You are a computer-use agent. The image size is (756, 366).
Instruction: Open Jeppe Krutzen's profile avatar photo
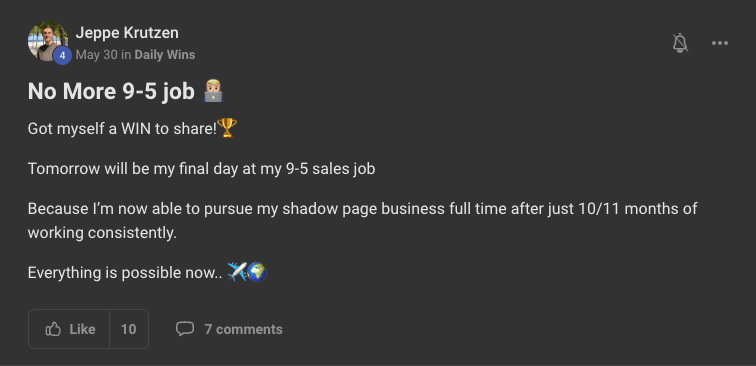47,41
